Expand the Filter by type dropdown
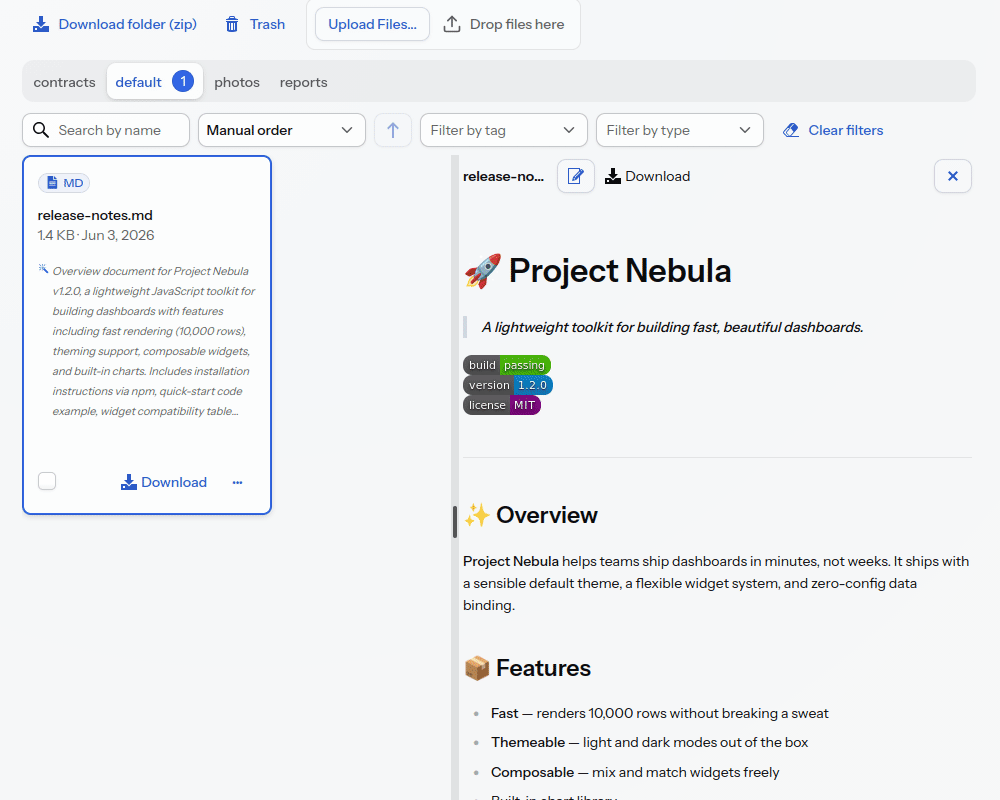 coord(680,130)
